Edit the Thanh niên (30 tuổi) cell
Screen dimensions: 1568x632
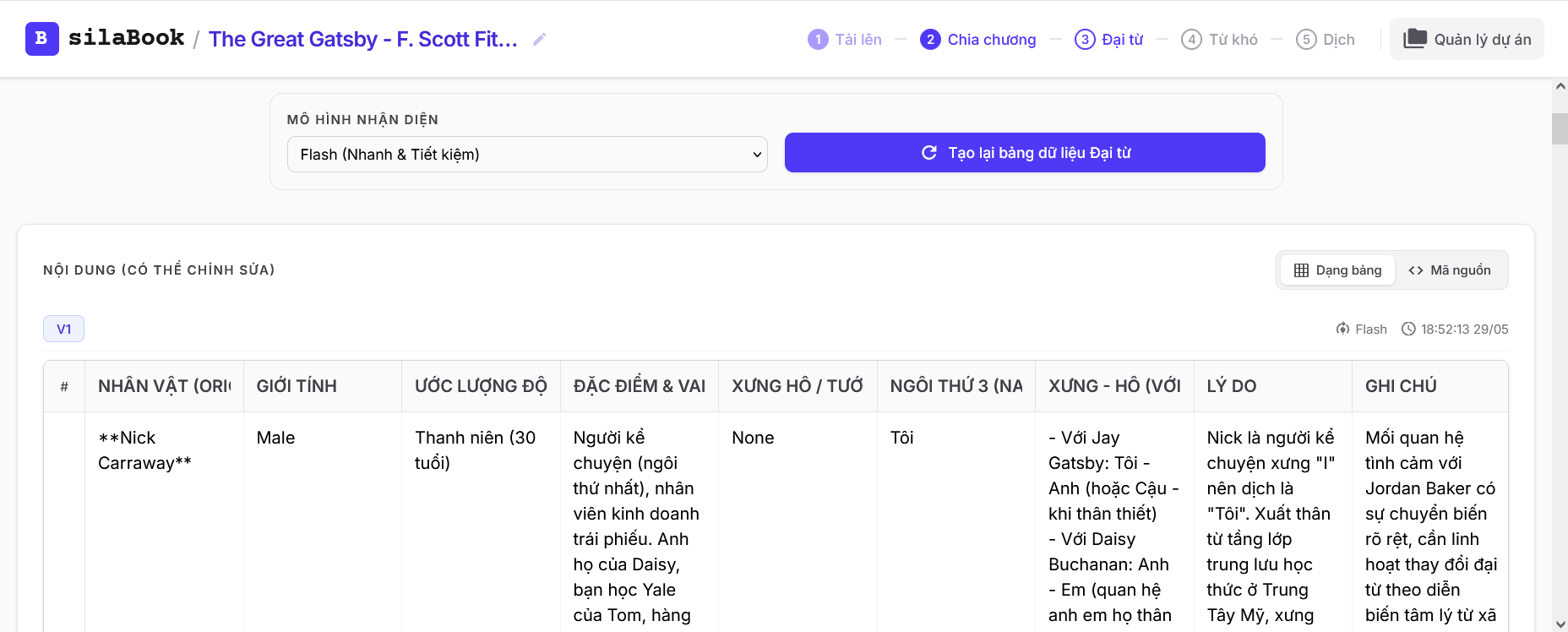pos(481,522)
